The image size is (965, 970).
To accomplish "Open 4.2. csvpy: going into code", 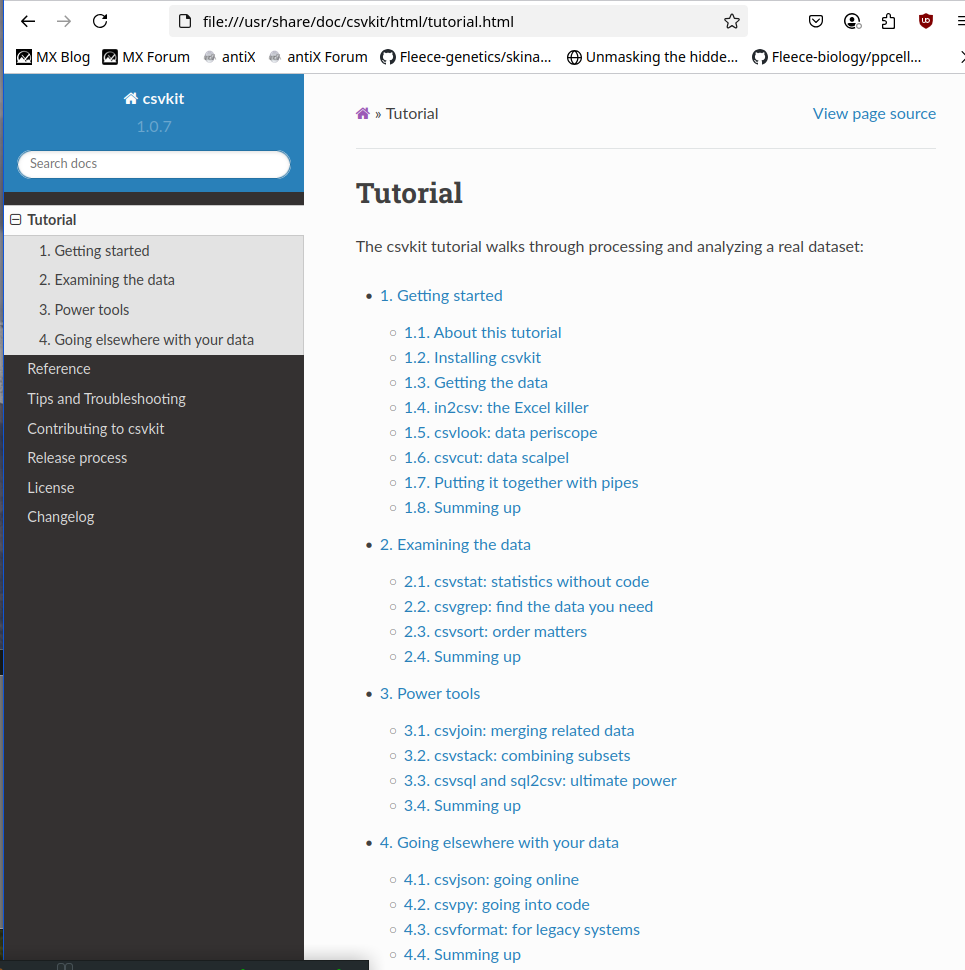I will point(497,904).
